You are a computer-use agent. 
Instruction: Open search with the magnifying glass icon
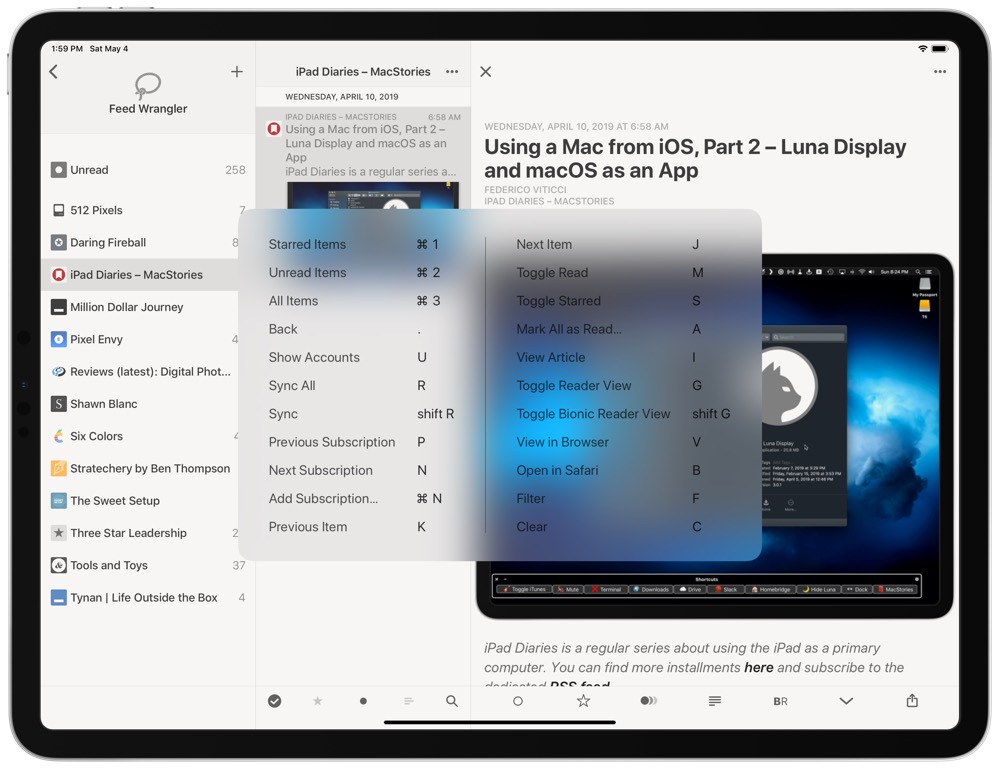[x=452, y=701]
